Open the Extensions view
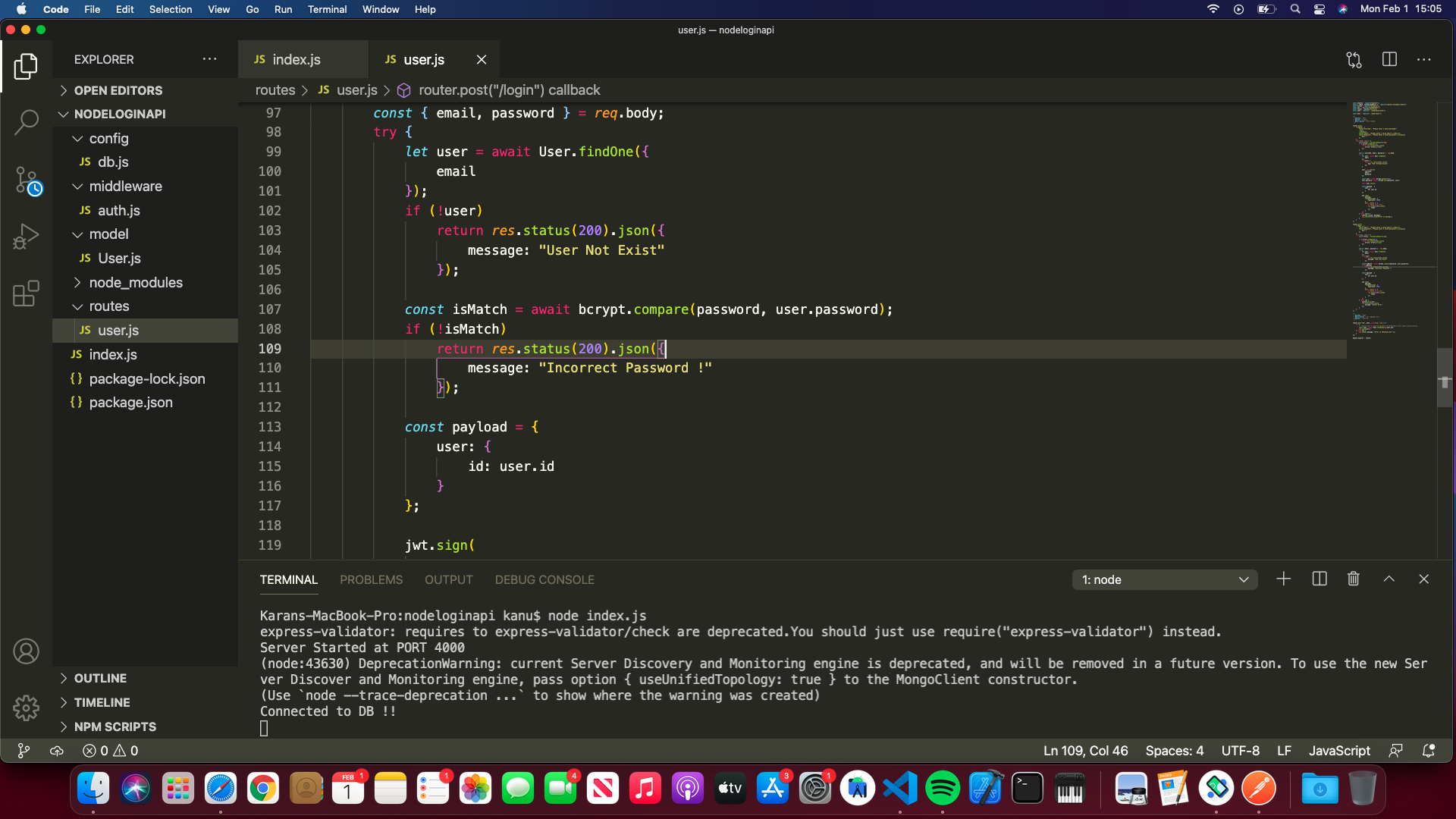Screen dimensions: 1456x819 [x=26, y=293]
